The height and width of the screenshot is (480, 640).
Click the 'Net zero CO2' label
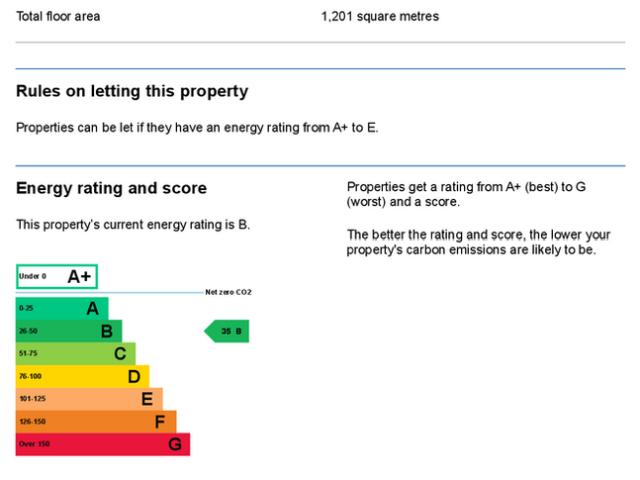click(x=228, y=292)
